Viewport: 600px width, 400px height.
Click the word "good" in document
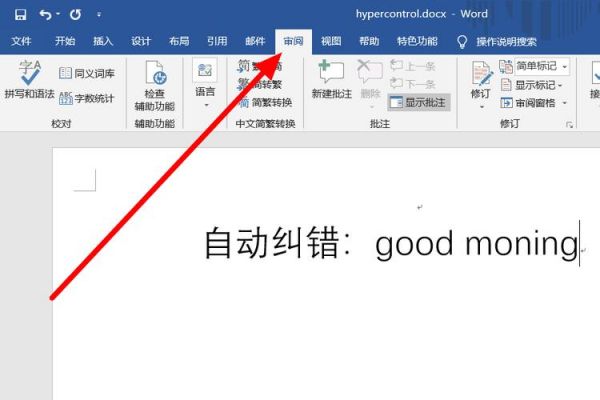point(414,244)
